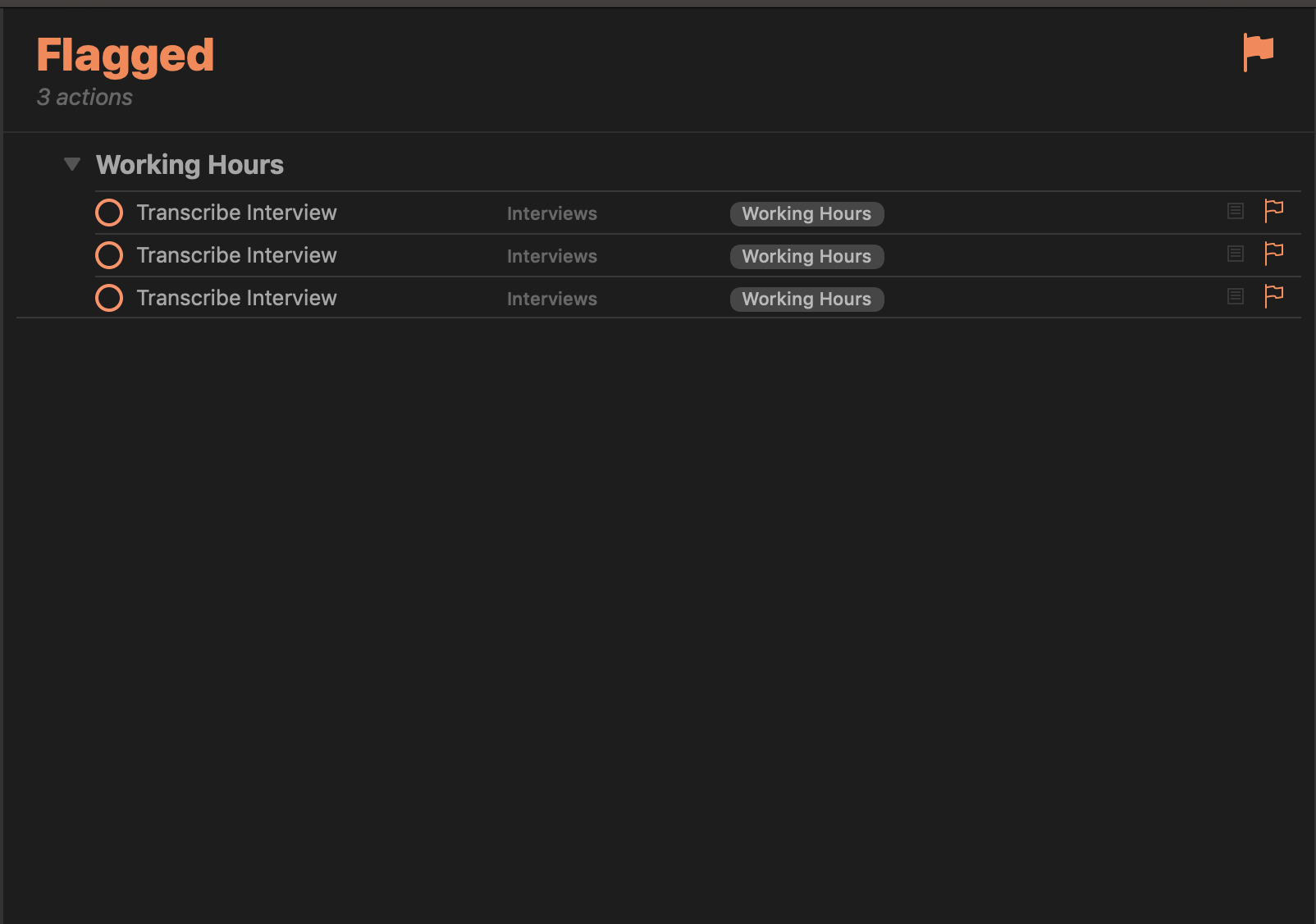Click the Flagged perspective title

tap(126, 56)
